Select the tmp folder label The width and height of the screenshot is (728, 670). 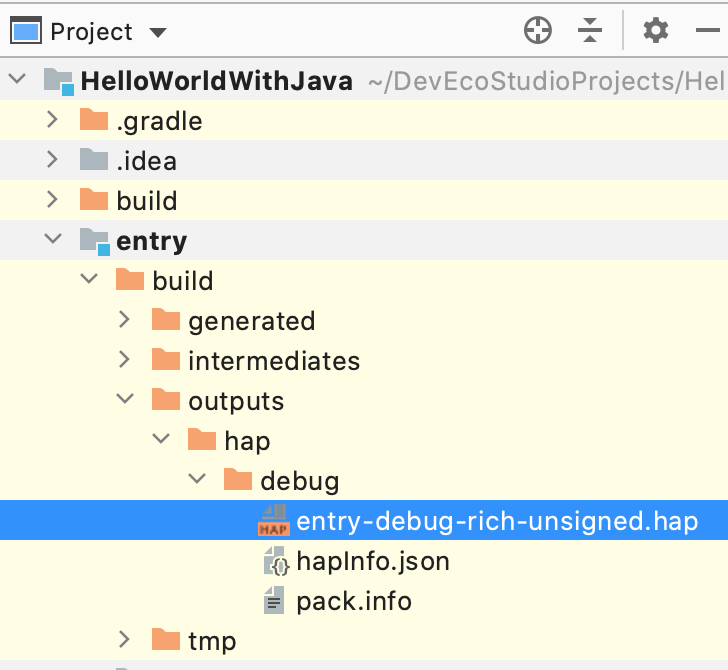(x=212, y=642)
